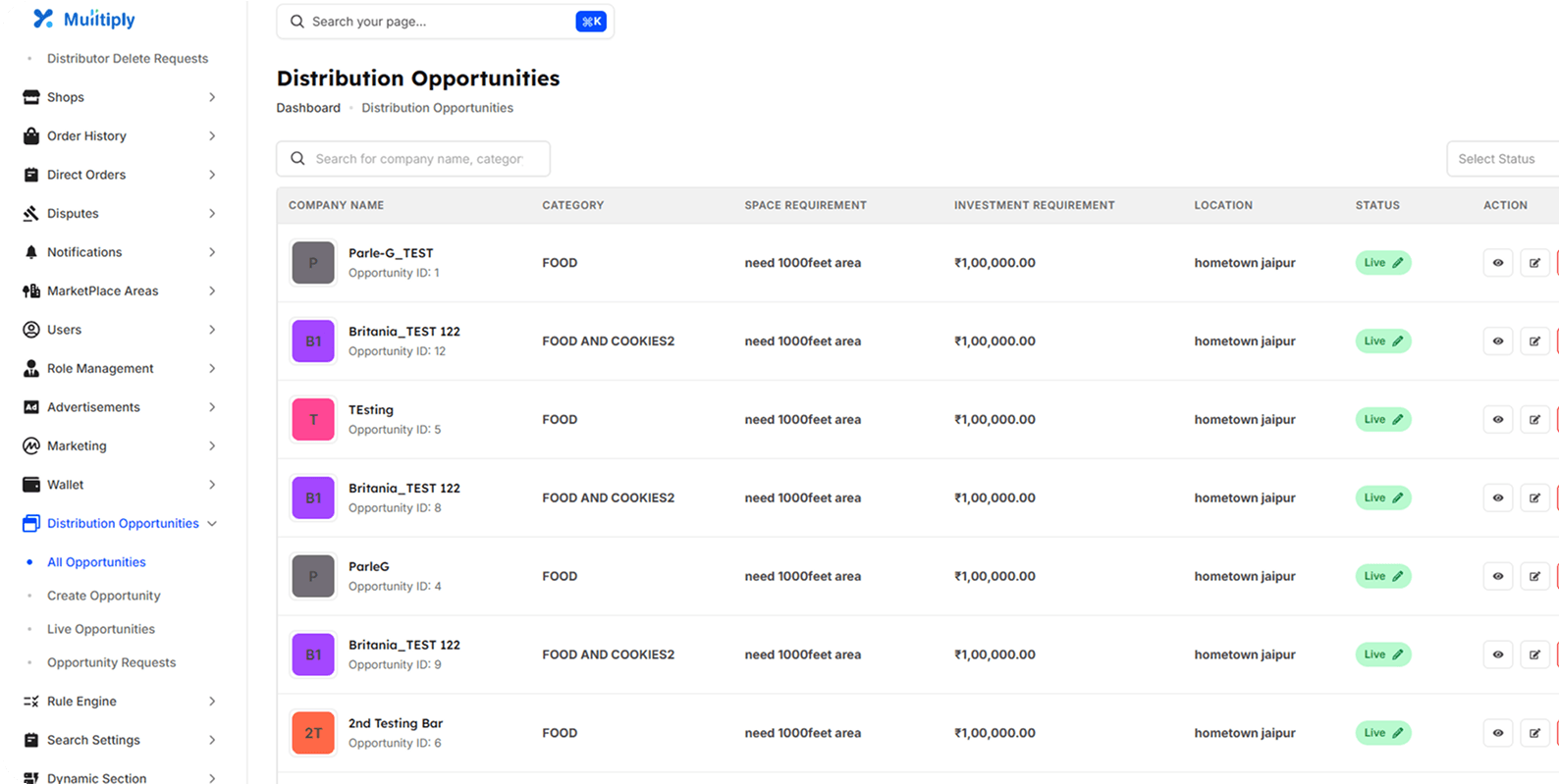Edit the Parle-G_TEST opportunity row
Screen dimensions: 1559x784
[x=1533, y=263]
